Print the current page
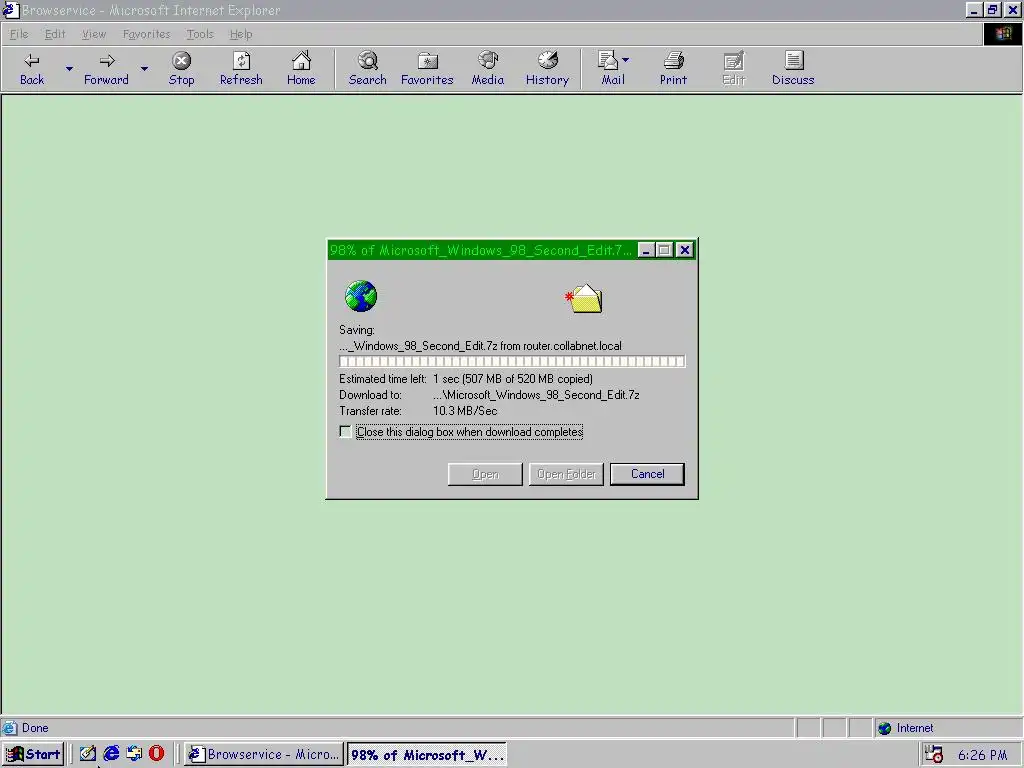1024x768 pixels. coord(673,69)
